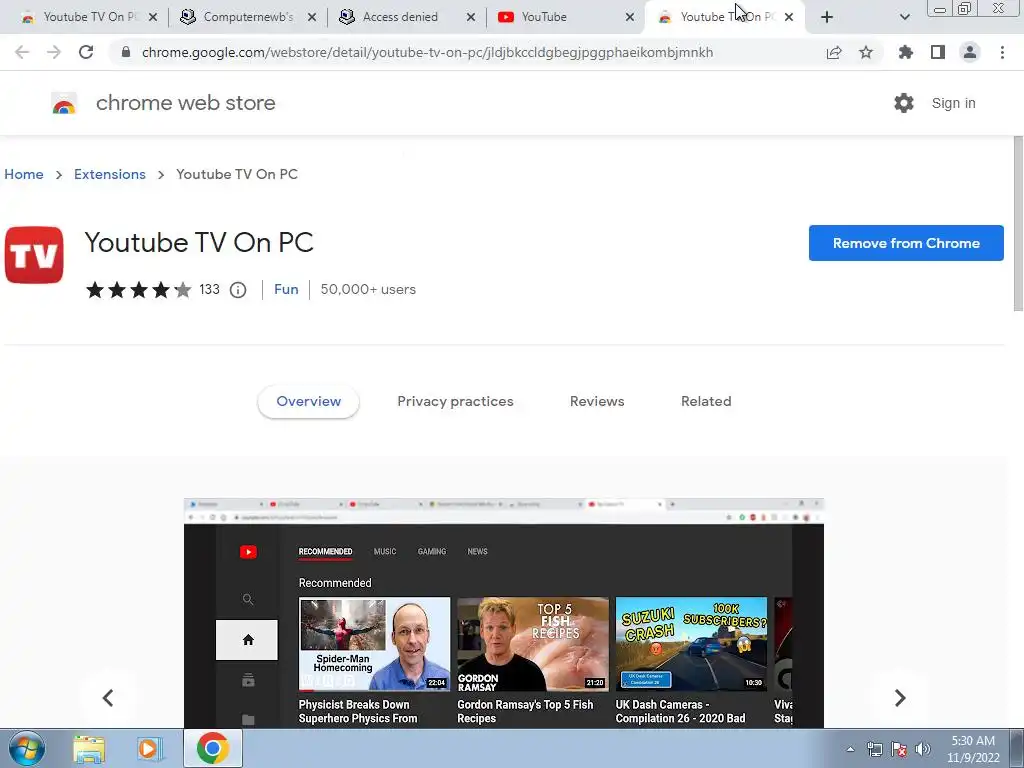
Task: Toggle the Chrome side panel icon
Action: pyautogui.click(x=938, y=52)
